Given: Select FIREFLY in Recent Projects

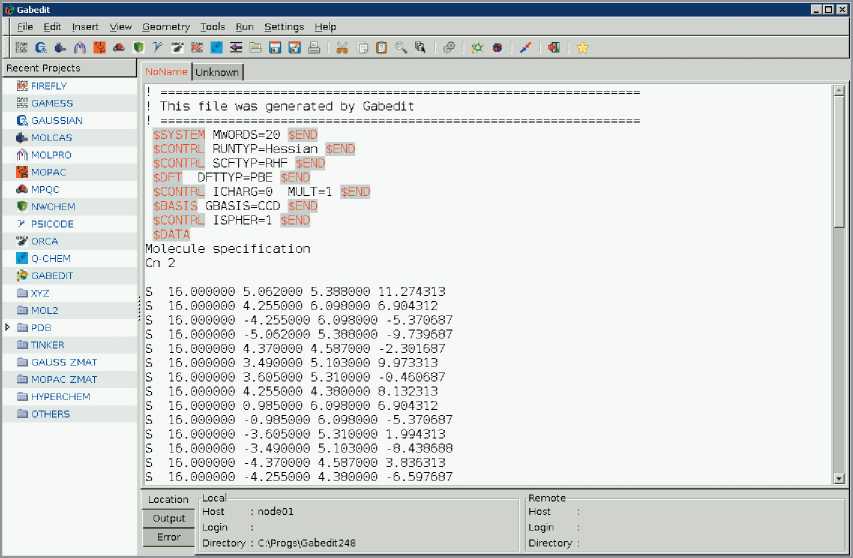Looking at the screenshot, I should point(70,86).
